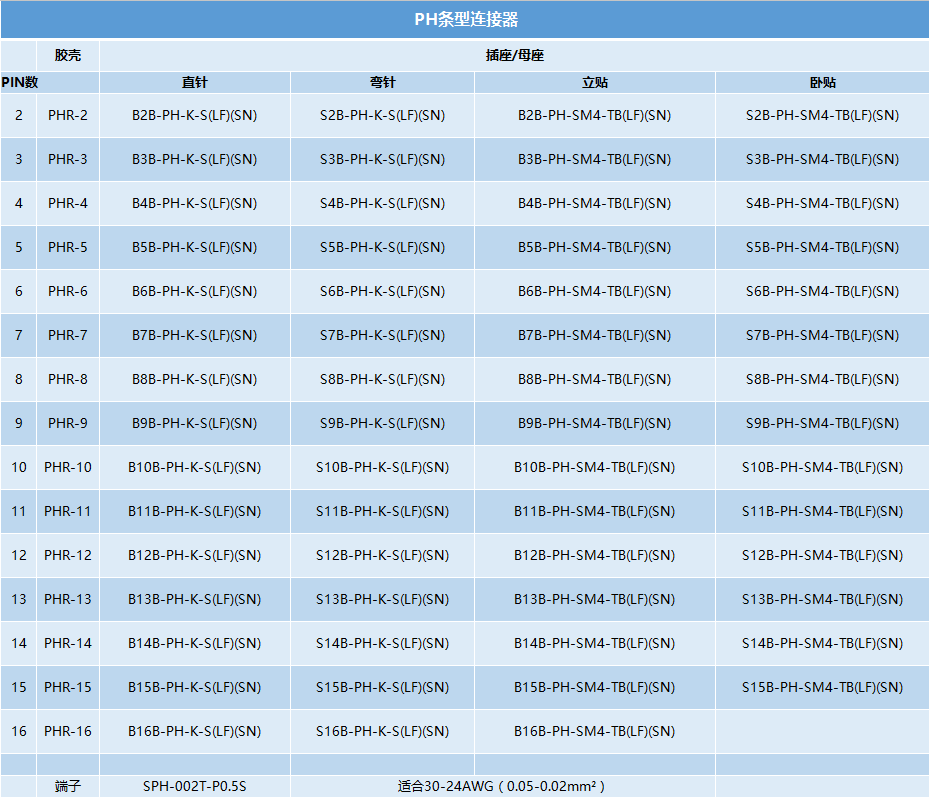This screenshot has height=797, width=929.
Task: Click the S10B-PH-SM4-TB(LF)(SN) cell
Action: click(x=822, y=467)
